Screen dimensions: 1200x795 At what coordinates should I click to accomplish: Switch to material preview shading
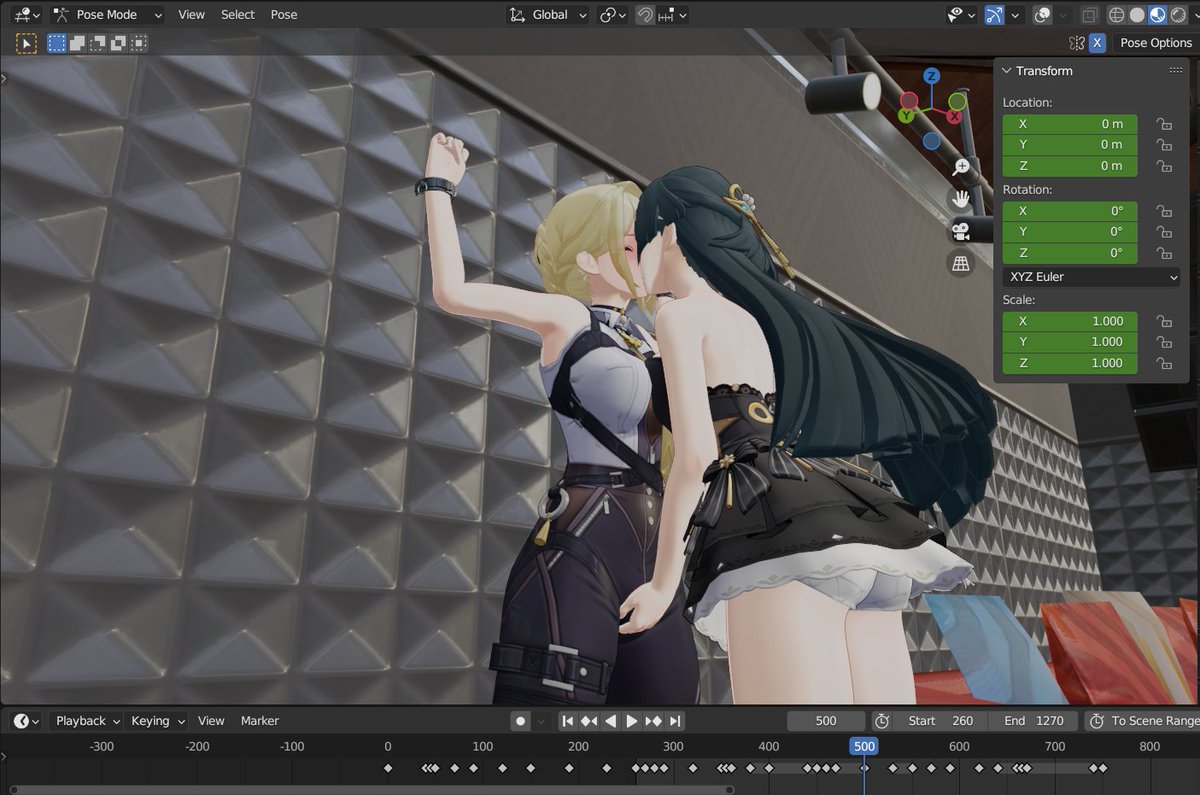[1157, 15]
